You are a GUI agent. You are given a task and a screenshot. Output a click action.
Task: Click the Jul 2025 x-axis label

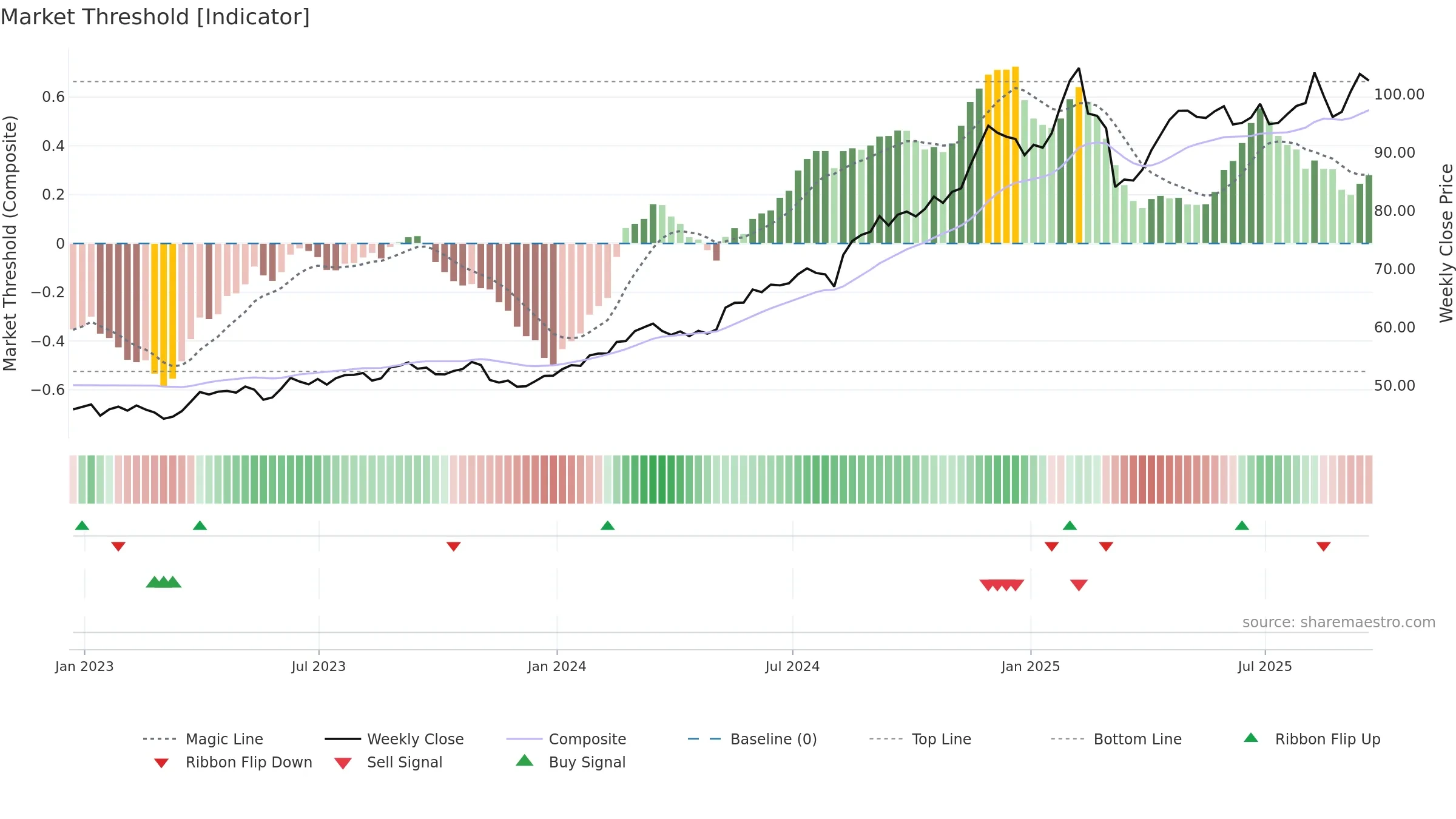[1265, 666]
